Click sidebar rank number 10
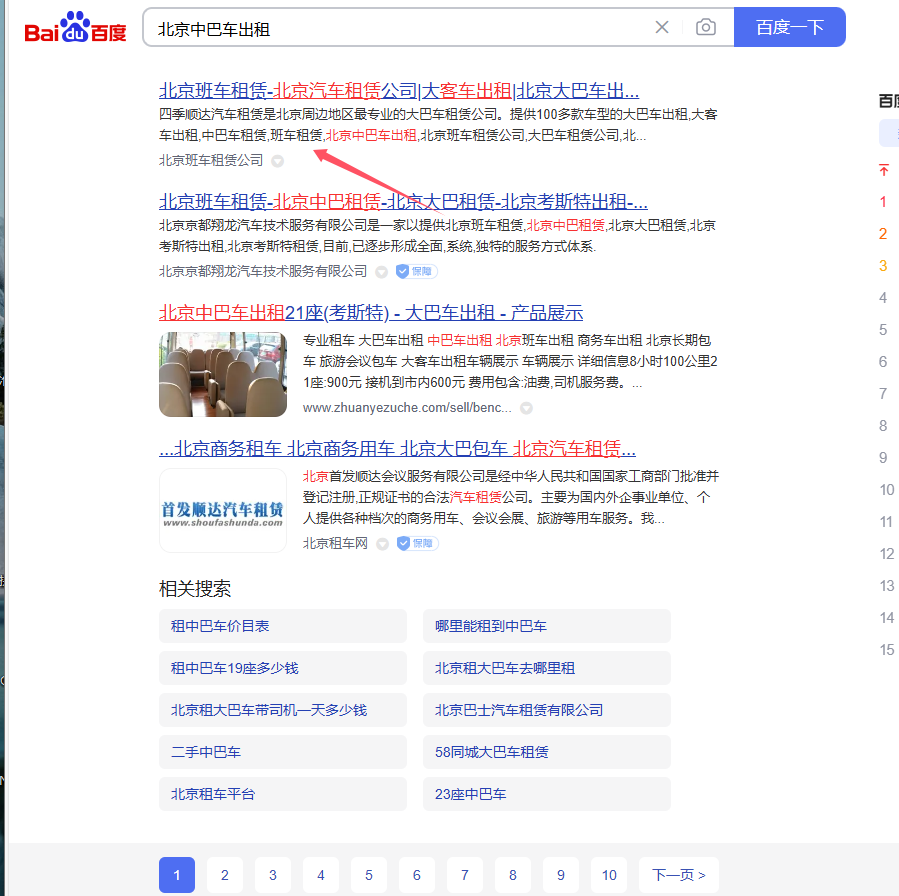Viewport: 899px width, 896px height. coord(887,490)
